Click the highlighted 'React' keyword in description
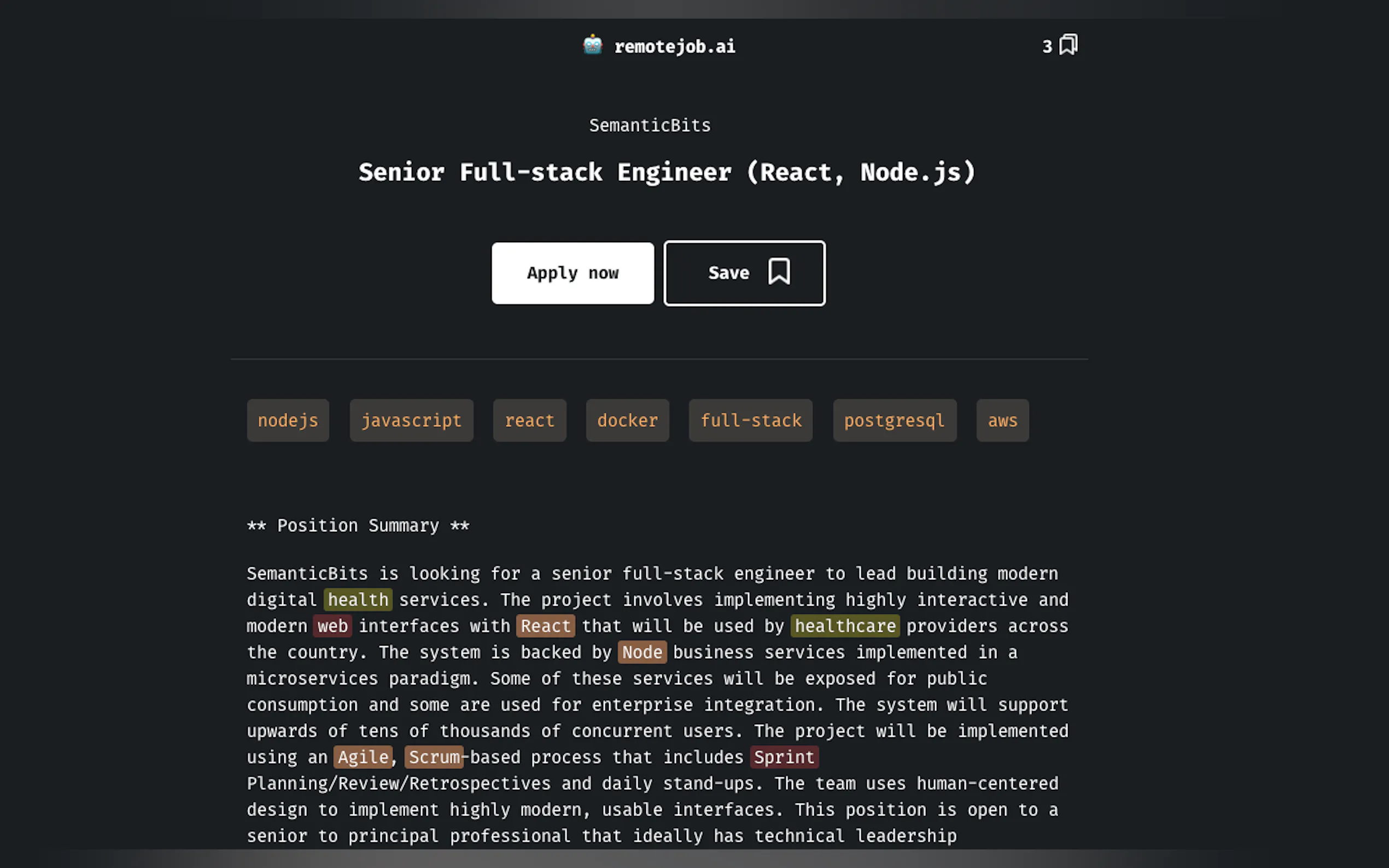Screen dimensions: 1389x868 click(x=545, y=626)
